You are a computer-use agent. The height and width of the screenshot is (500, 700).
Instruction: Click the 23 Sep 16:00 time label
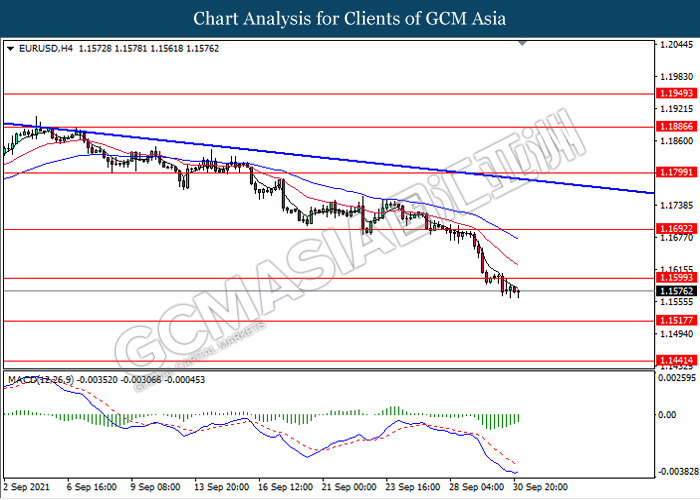click(x=413, y=487)
